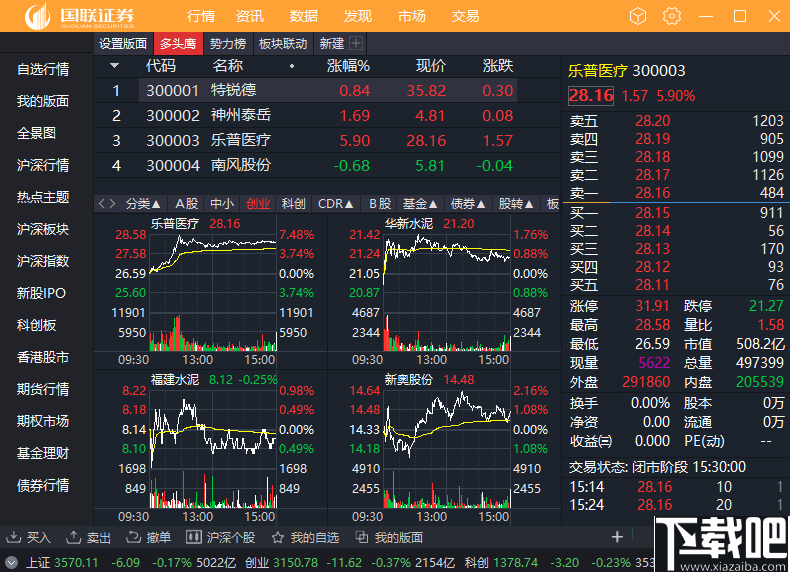The image size is (790, 572).
Task: Click the 卖出 sell icon in bottom toolbar
Action: [x=74, y=537]
